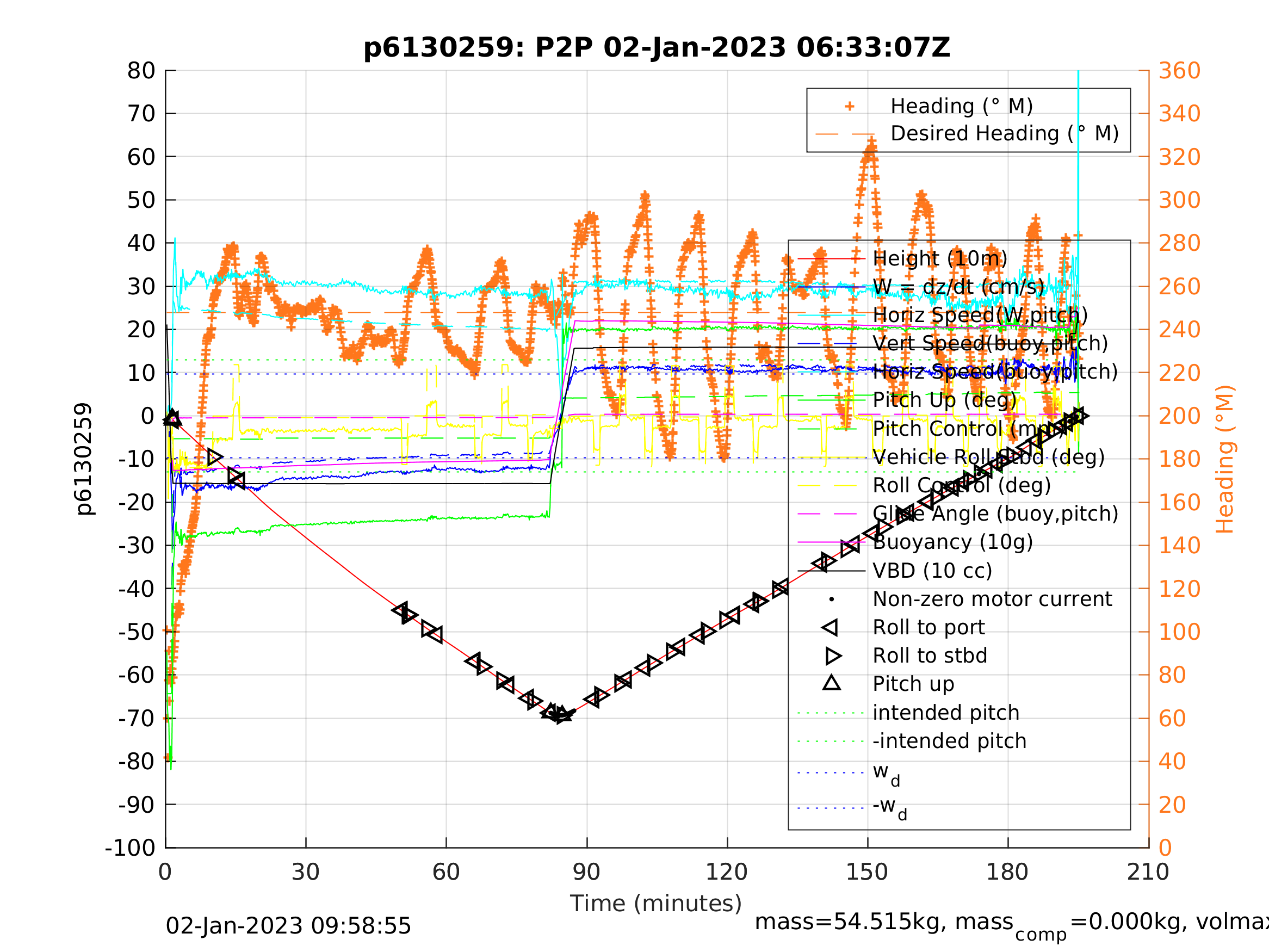Click the magenta Buoyancy line sample in legend
The height and width of the screenshot is (952, 1269).
832,542
